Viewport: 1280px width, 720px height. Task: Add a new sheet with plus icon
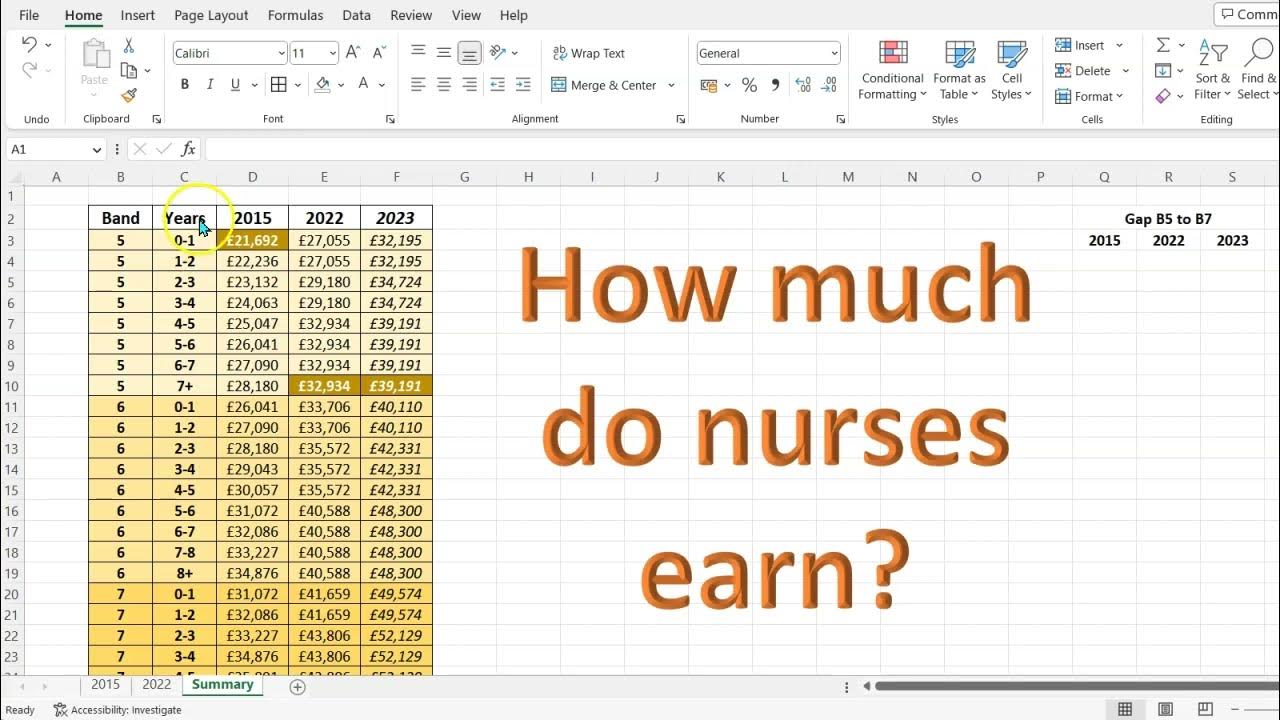[297, 686]
